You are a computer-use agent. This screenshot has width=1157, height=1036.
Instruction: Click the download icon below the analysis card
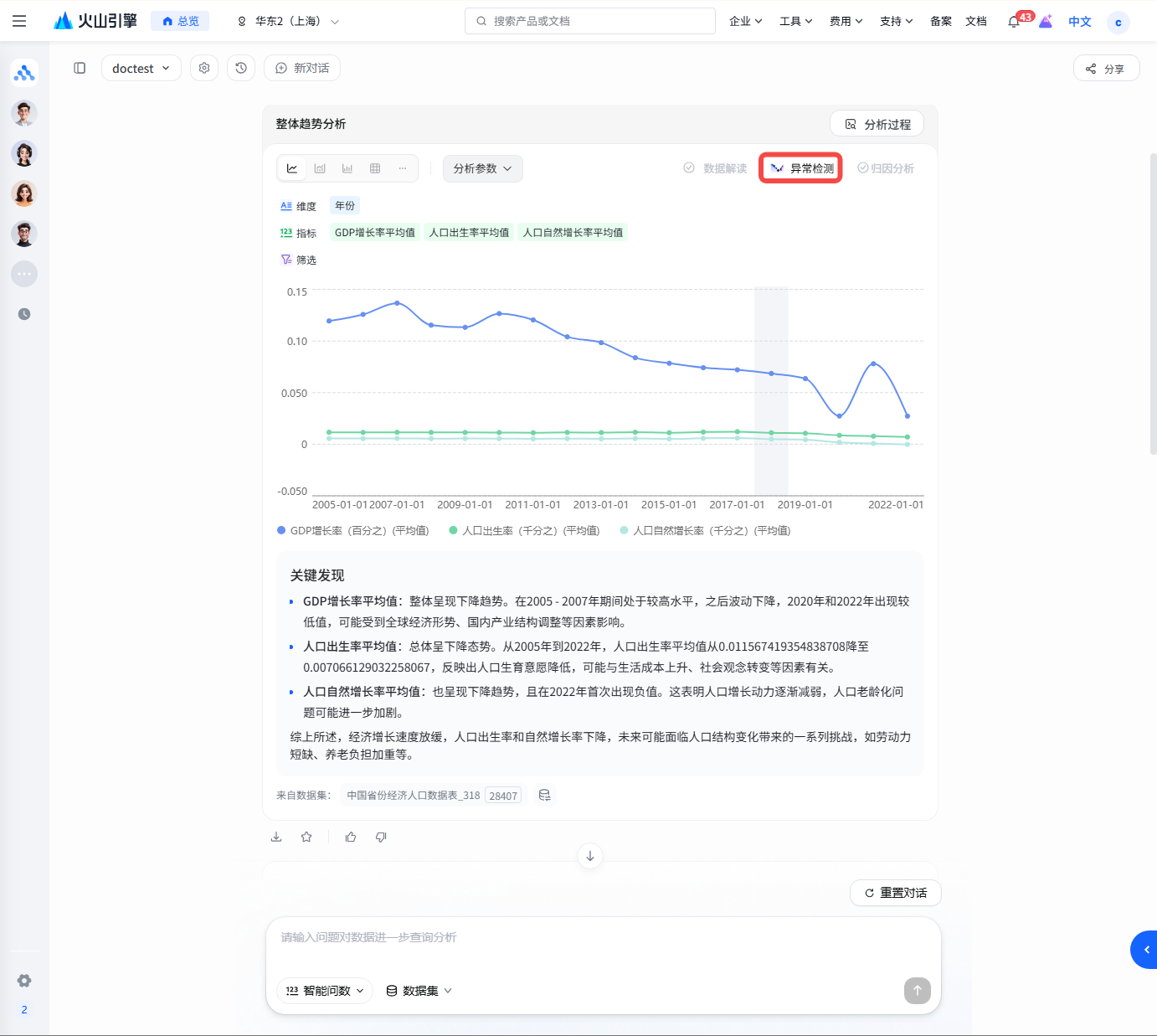[276, 837]
